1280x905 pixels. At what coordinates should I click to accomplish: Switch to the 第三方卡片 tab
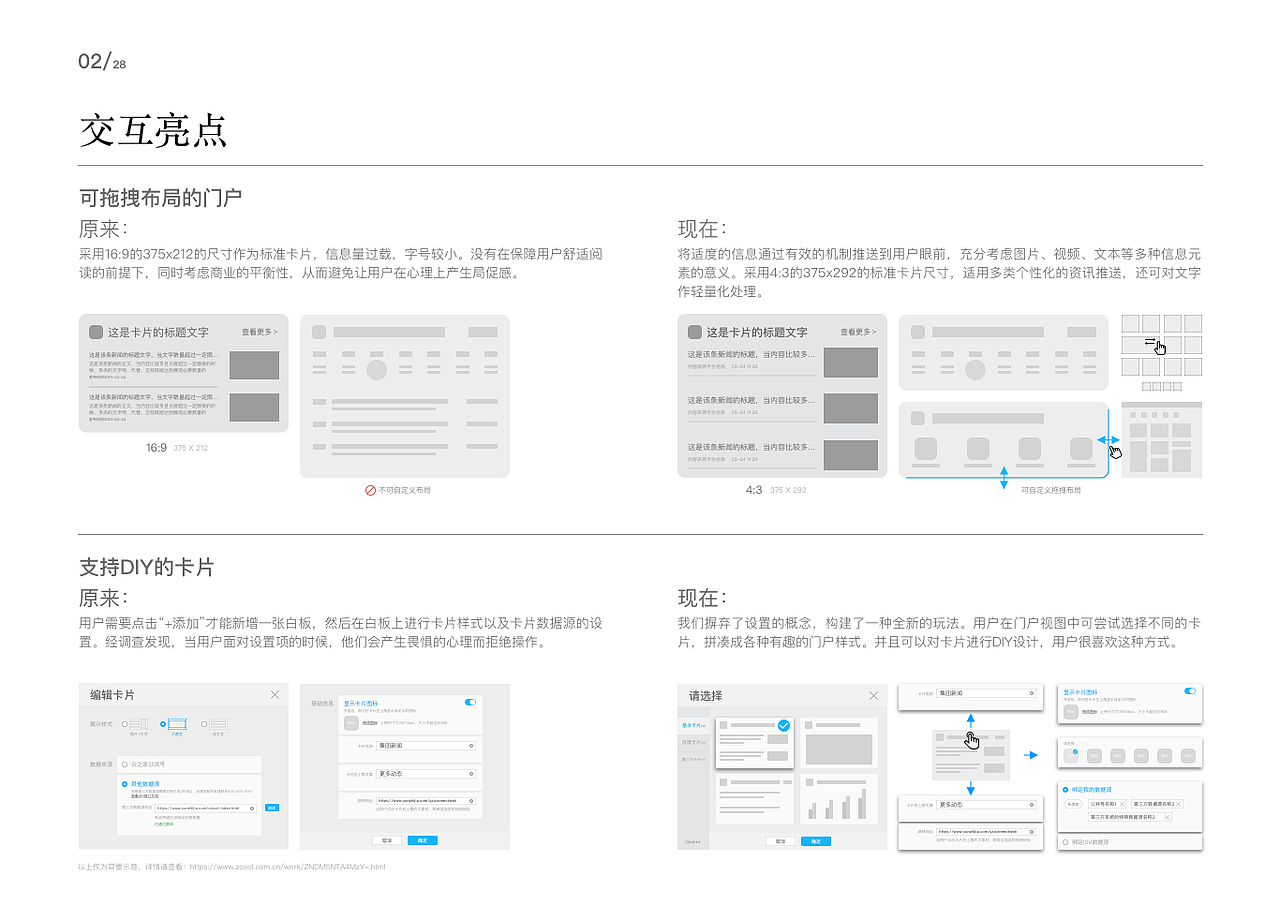693,759
